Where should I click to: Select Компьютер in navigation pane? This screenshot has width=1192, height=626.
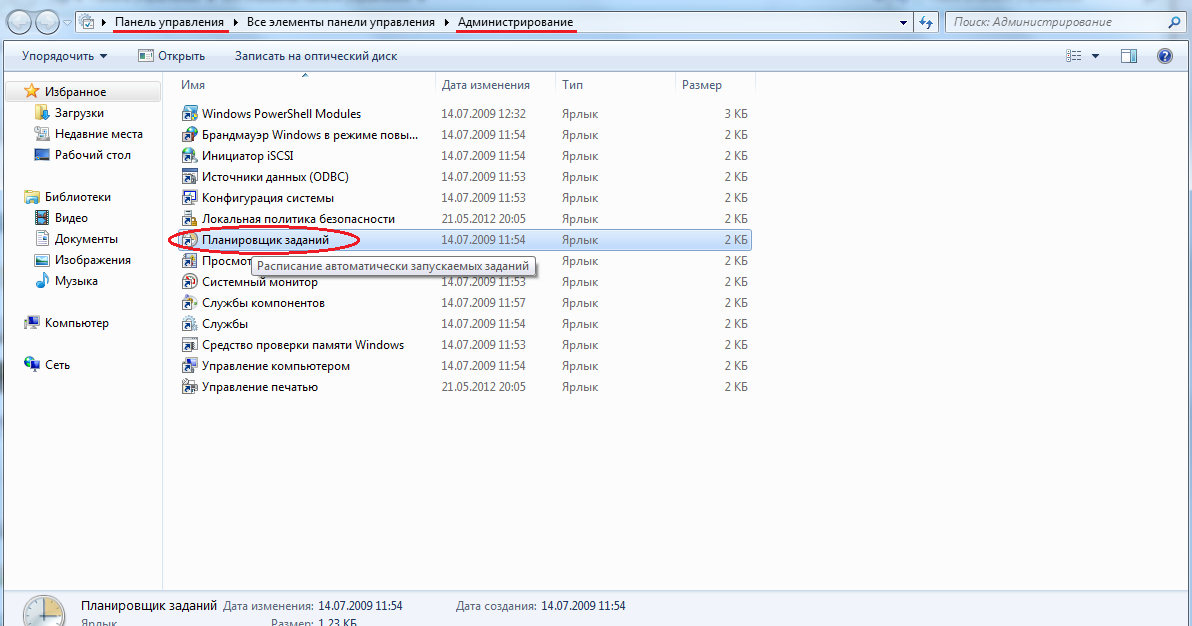[76, 323]
